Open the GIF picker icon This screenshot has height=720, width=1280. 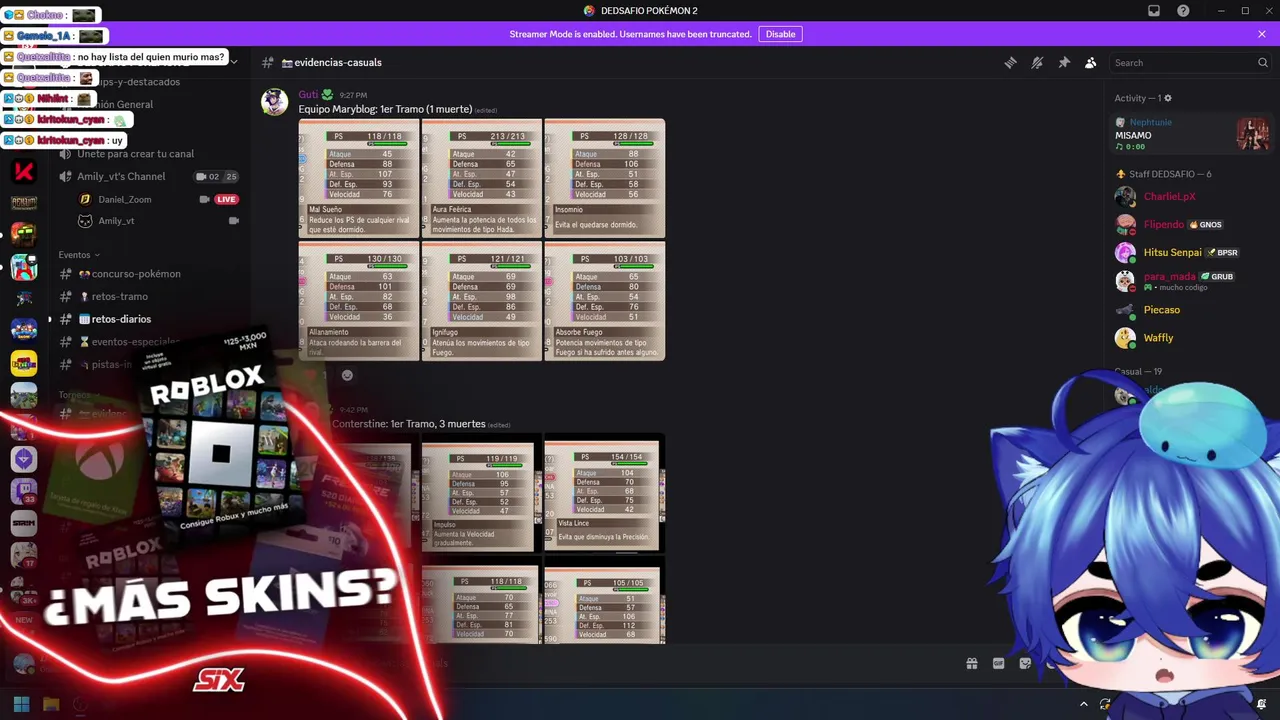[x=998, y=663]
